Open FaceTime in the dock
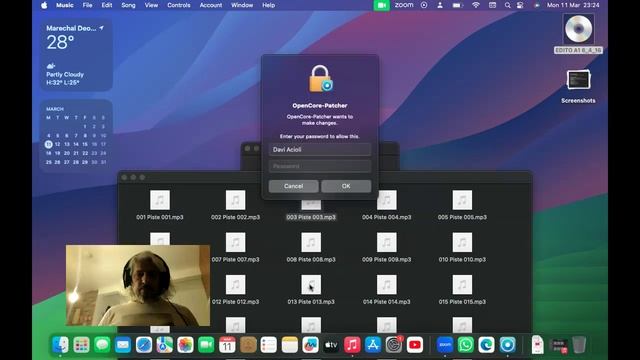Image resolution: width=640 pixels, height=360 pixels. tap(206, 345)
